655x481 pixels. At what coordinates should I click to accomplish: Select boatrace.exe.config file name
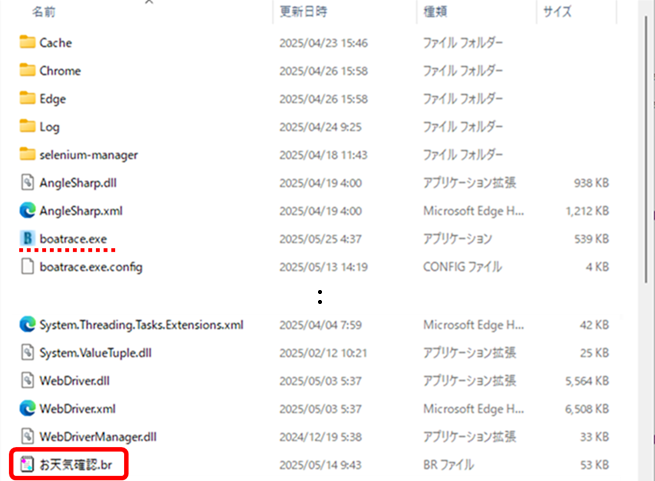[x=91, y=267]
